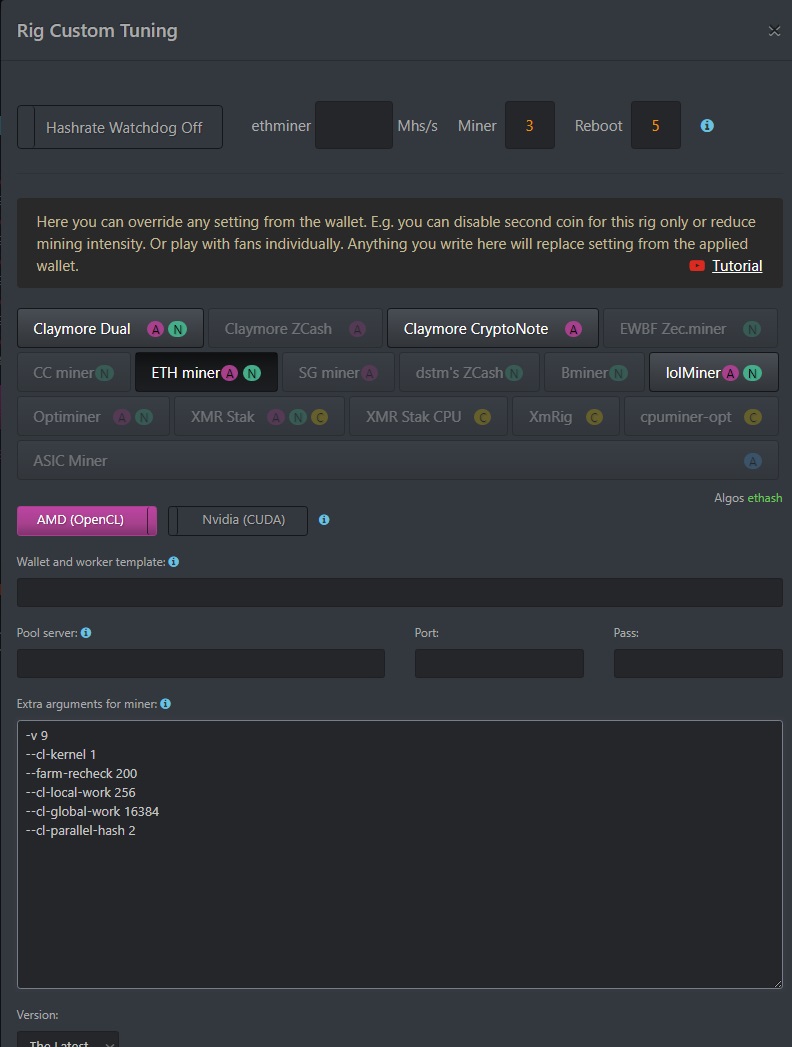Click the AMD badge on ETH miner
The height and width of the screenshot is (1047, 792).
[x=230, y=373]
